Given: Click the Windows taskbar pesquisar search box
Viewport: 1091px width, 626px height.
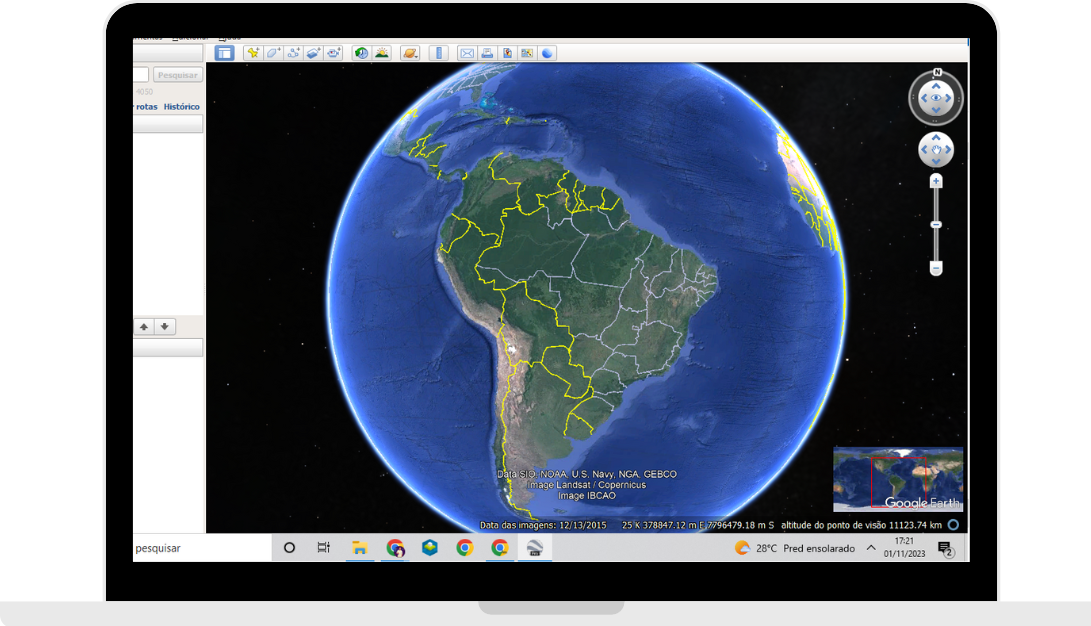Looking at the screenshot, I should pyautogui.click(x=202, y=548).
